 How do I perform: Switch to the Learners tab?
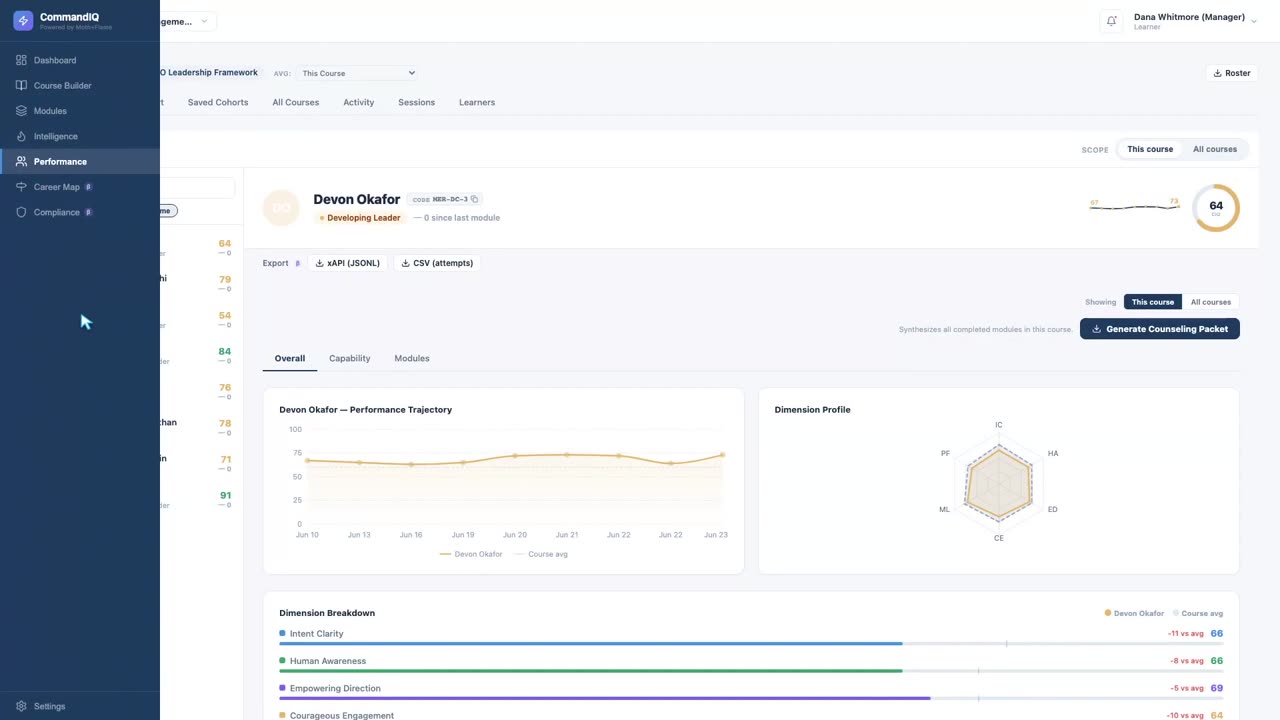(477, 102)
